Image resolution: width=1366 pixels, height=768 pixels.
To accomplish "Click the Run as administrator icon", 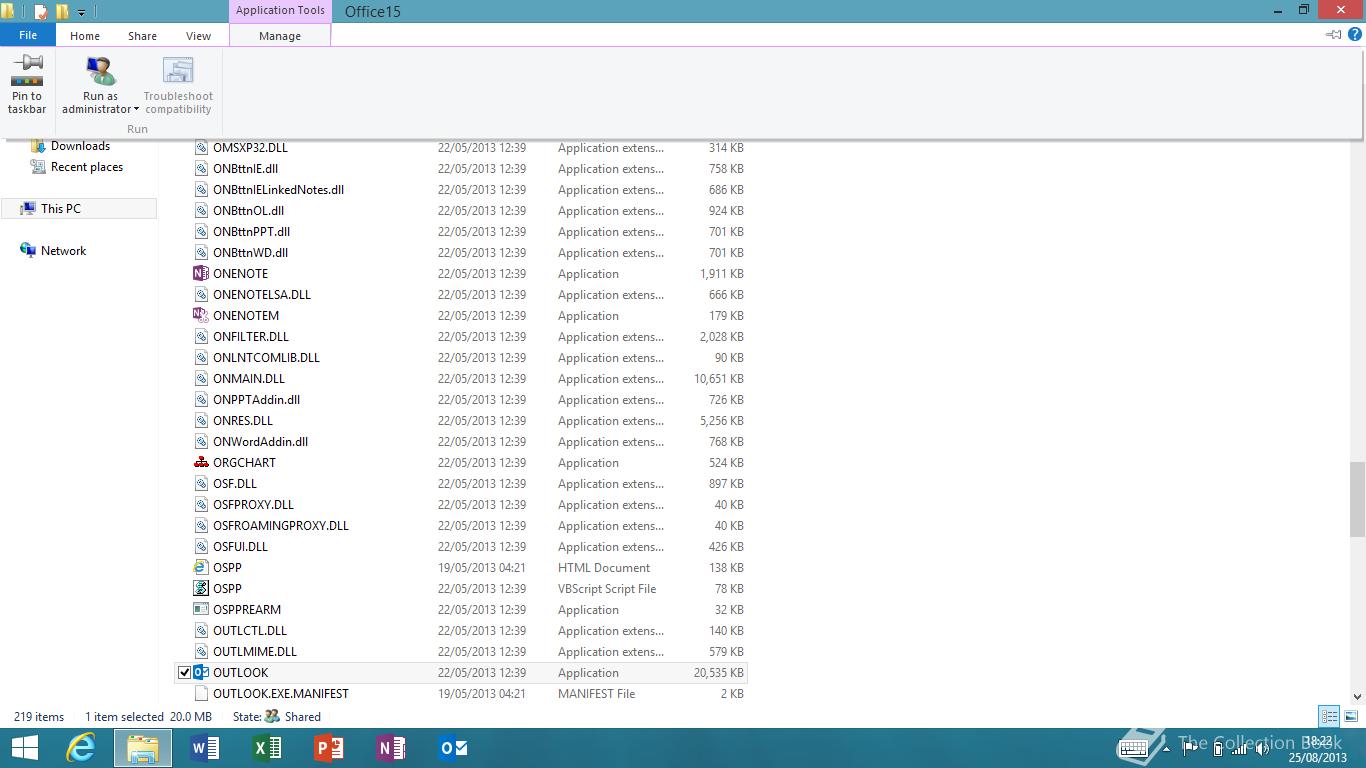I will pyautogui.click(x=100, y=71).
